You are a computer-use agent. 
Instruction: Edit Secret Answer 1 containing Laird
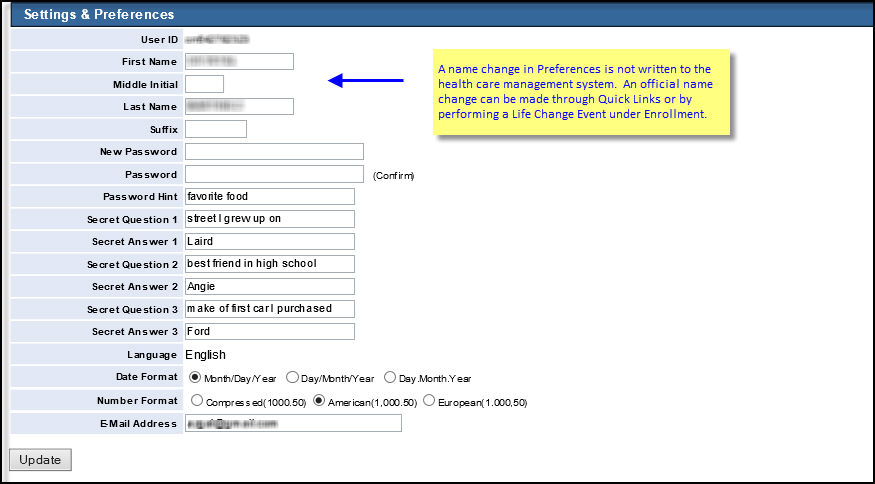[270, 241]
